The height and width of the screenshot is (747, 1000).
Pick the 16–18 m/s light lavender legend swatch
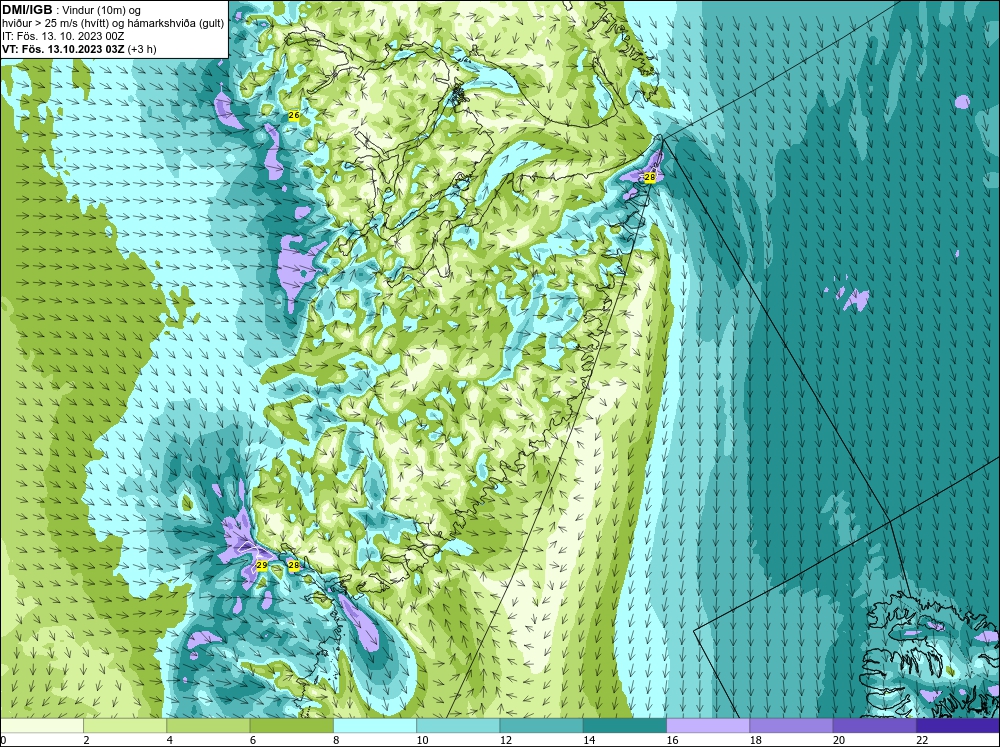[708, 726]
